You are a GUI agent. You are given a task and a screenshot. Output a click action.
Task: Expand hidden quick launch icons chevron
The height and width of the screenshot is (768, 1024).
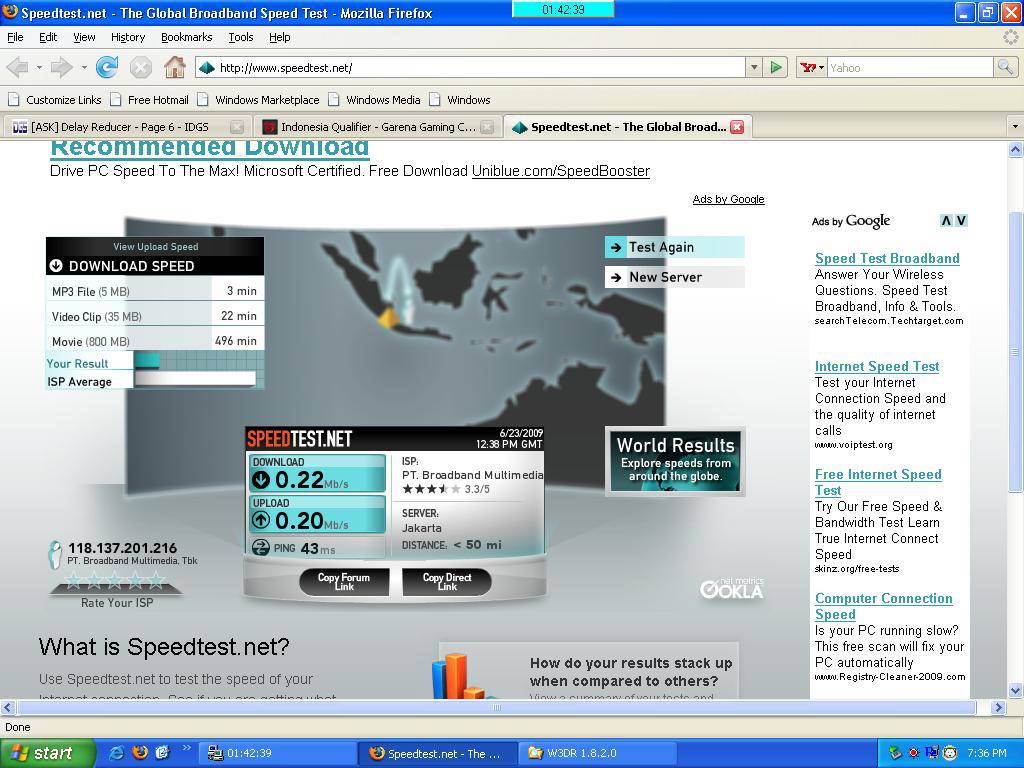coord(186,748)
